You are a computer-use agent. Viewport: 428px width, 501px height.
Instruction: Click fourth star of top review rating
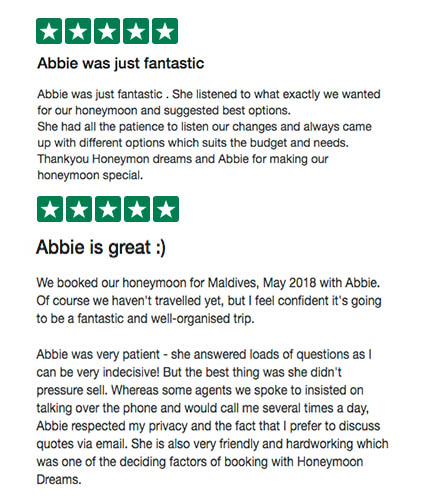[x=136, y=31]
